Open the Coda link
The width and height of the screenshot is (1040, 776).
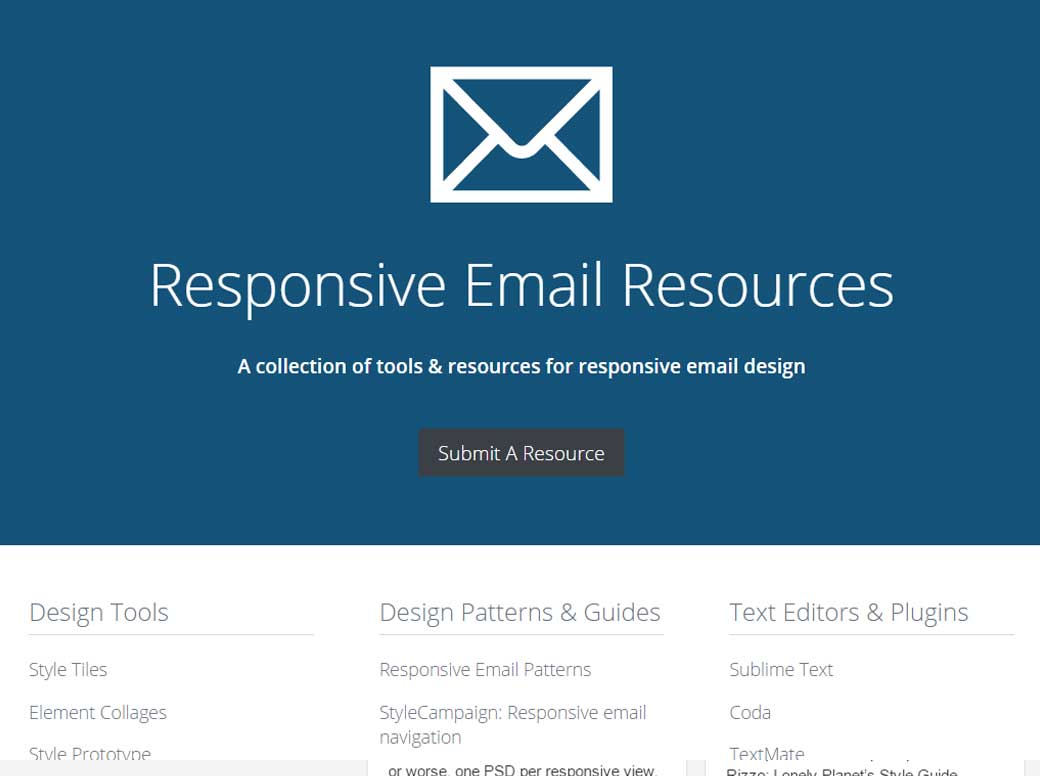749,712
